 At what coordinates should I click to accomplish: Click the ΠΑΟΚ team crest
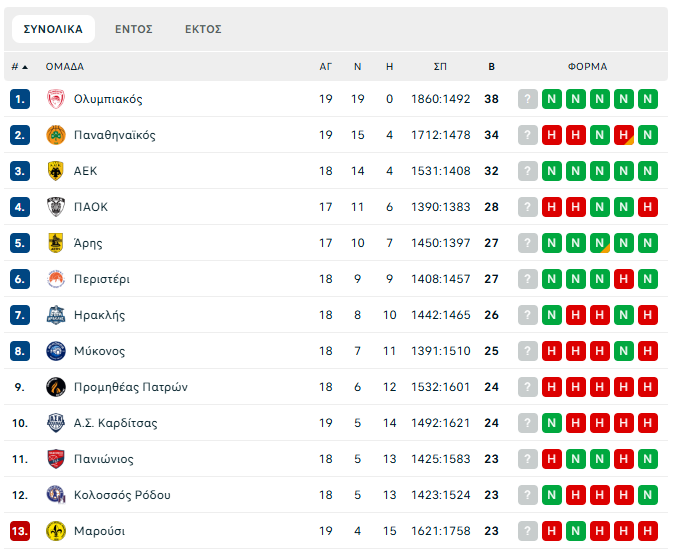tap(55, 207)
